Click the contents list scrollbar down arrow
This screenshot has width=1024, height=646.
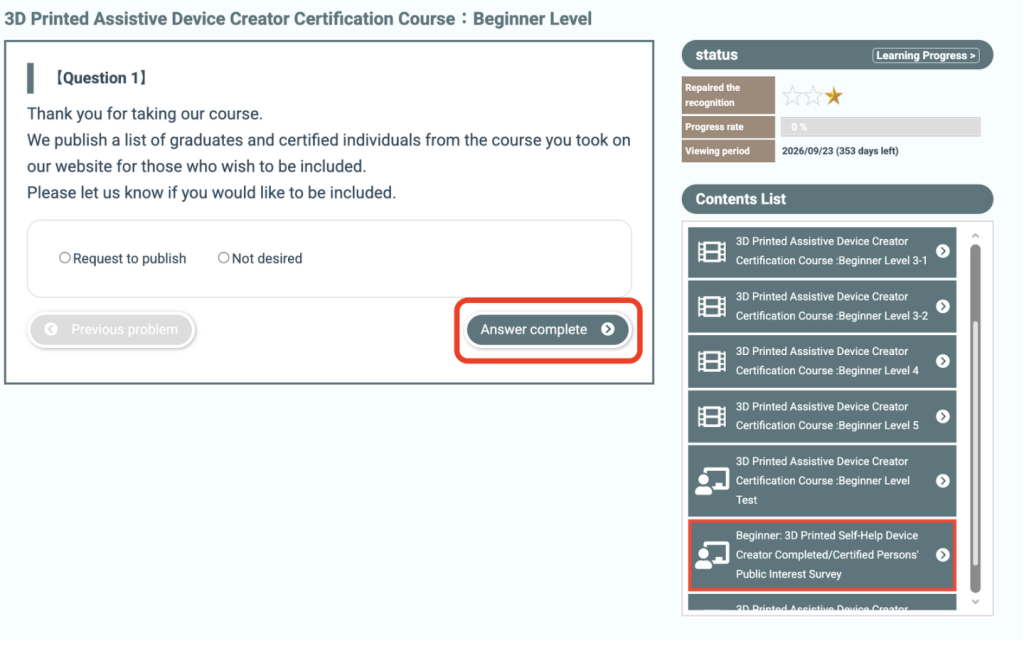(976, 603)
